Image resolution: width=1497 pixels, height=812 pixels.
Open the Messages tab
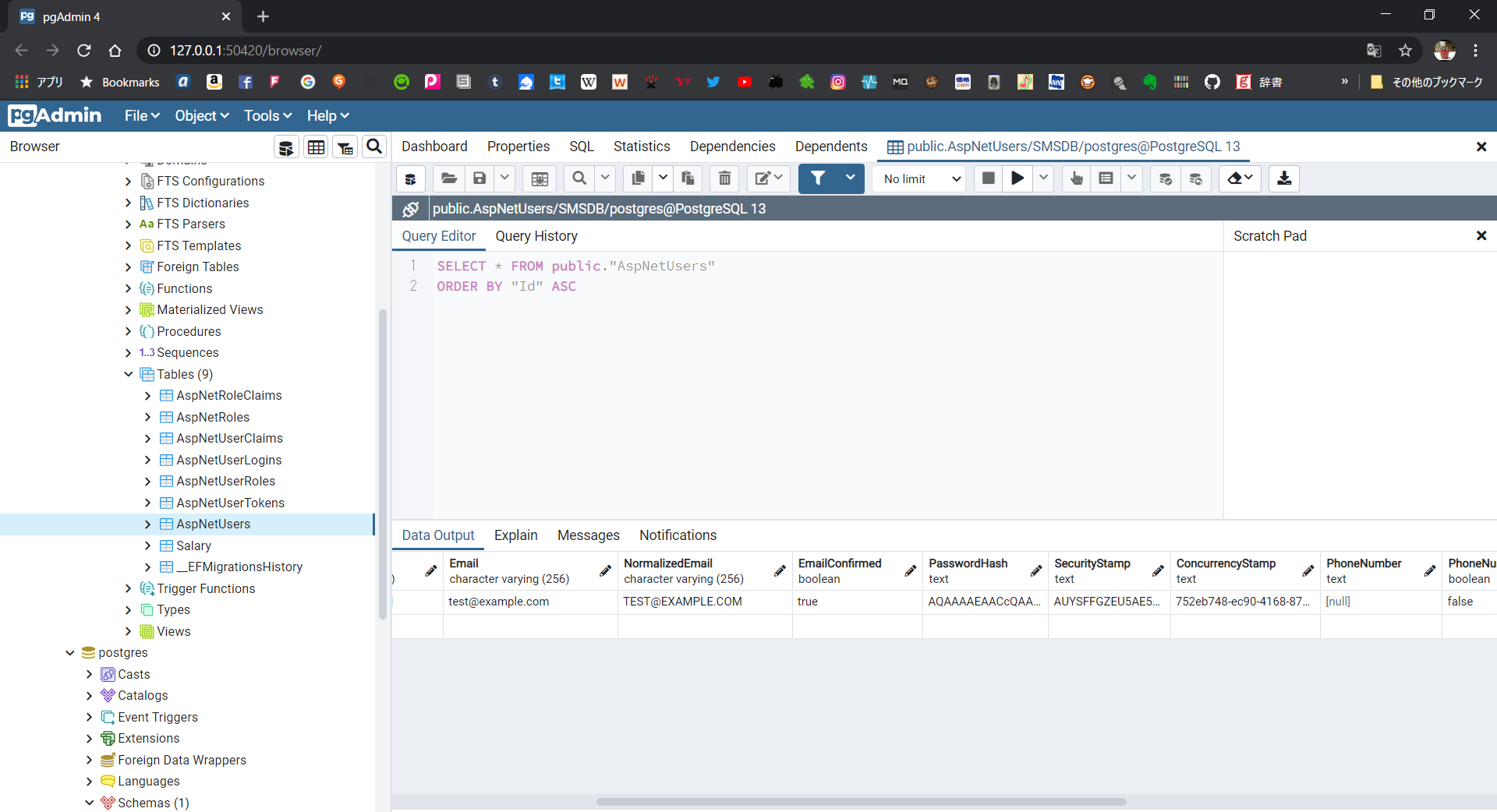(x=589, y=535)
